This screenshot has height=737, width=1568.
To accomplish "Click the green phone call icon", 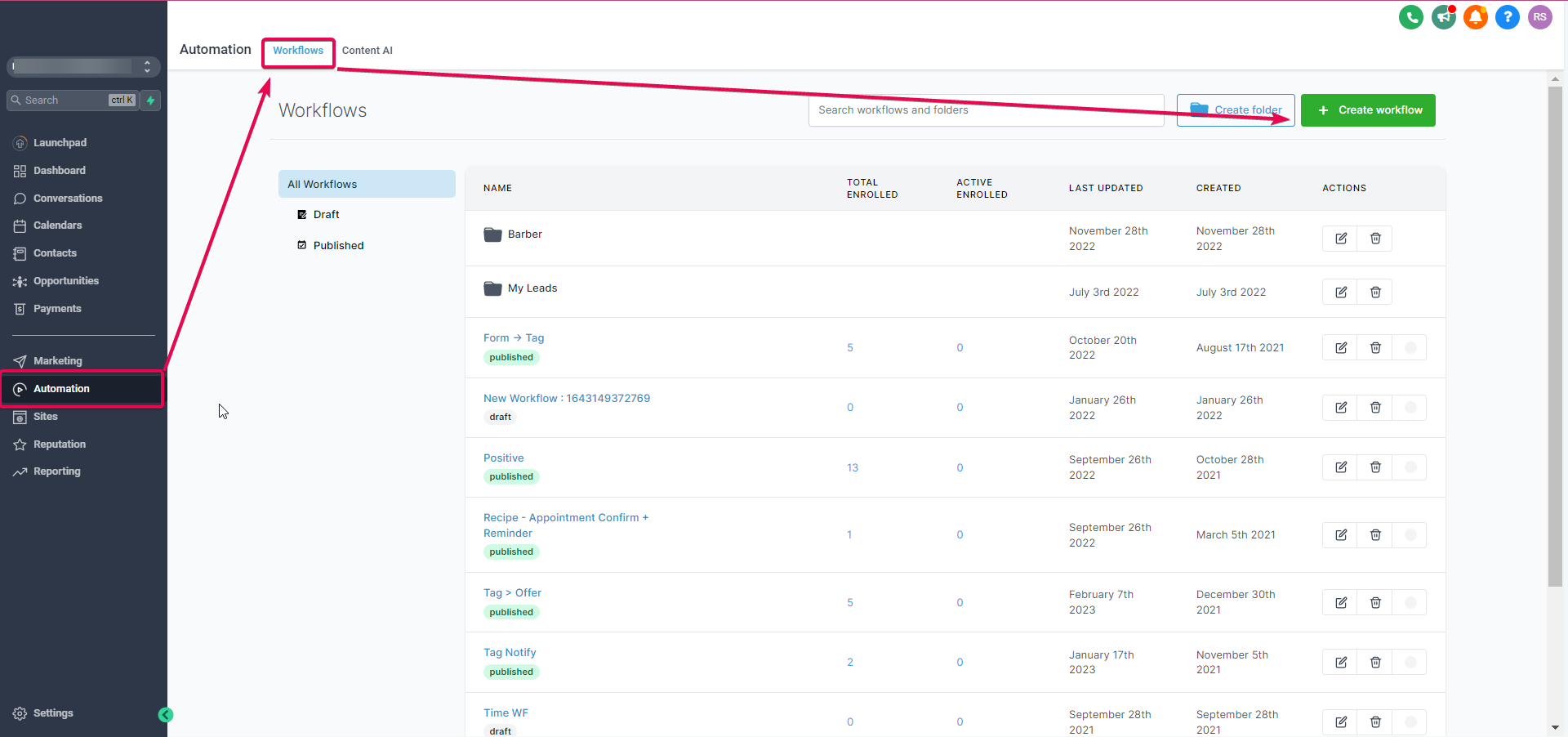I will click(x=1410, y=17).
